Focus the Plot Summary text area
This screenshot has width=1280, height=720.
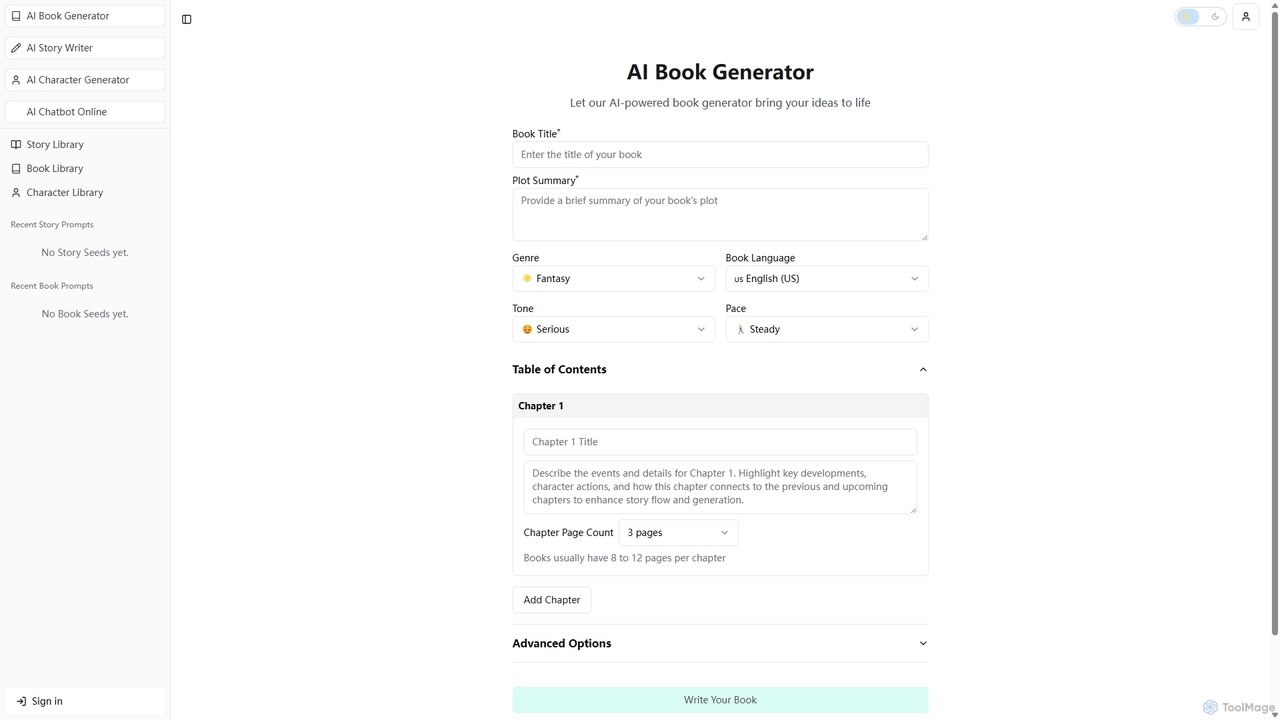coord(720,214)
